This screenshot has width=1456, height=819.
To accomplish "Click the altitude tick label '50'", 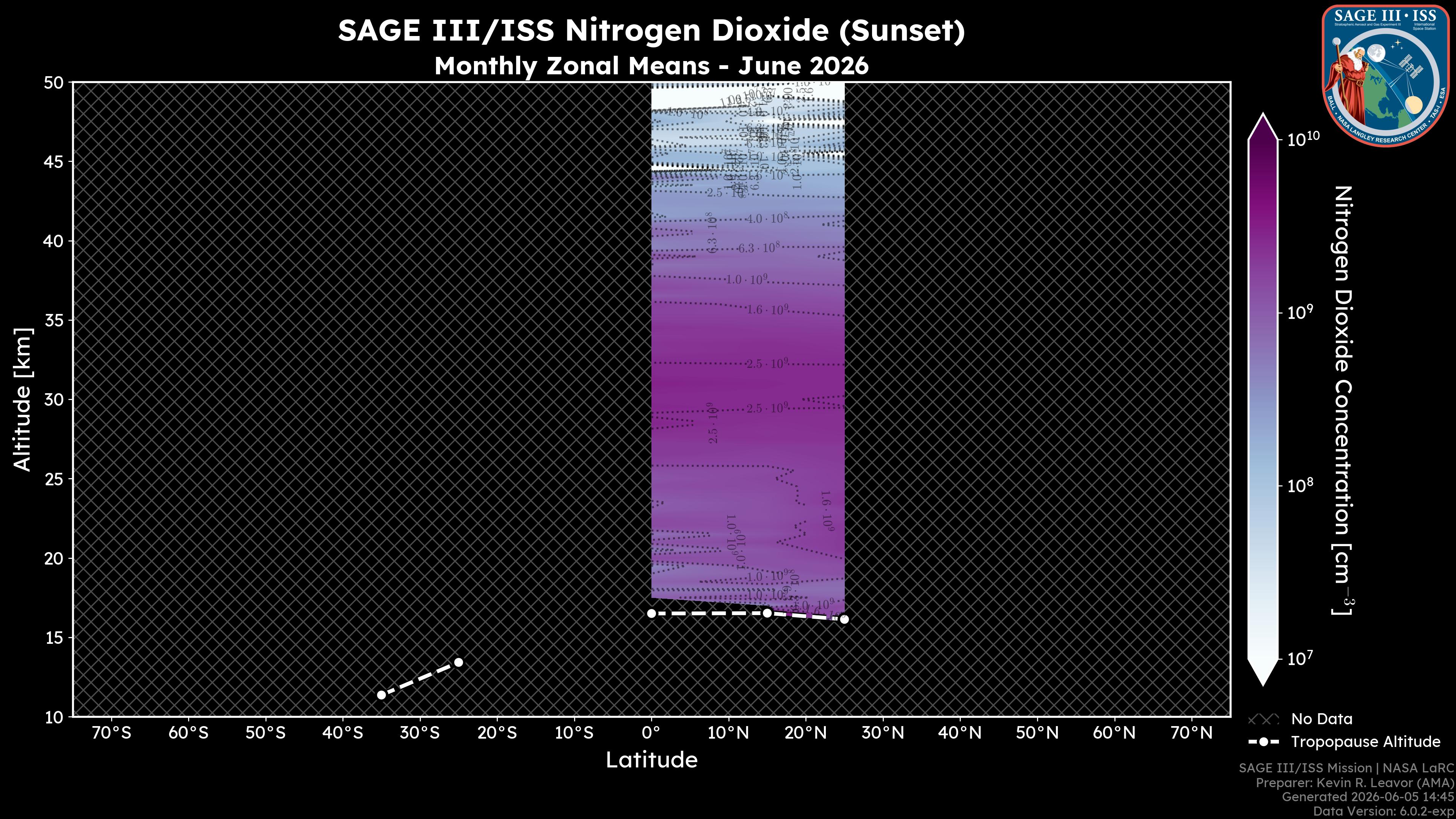I will 54,83.
